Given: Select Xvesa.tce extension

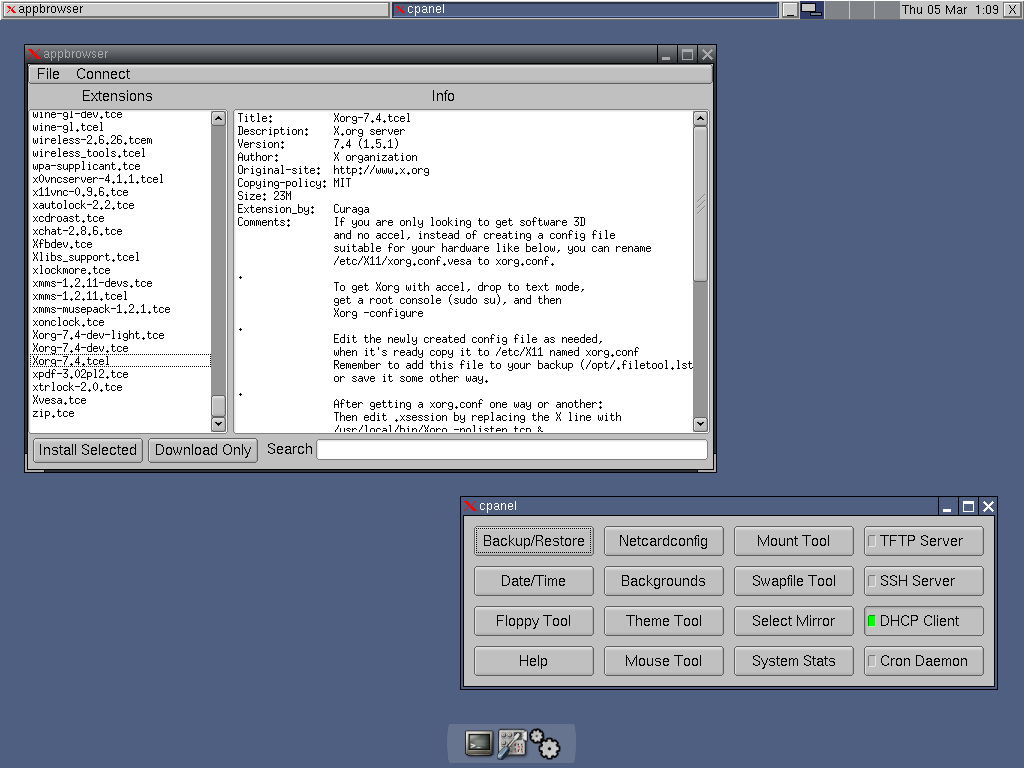Looking at the screenshot, I should click(x=121, y=400).
